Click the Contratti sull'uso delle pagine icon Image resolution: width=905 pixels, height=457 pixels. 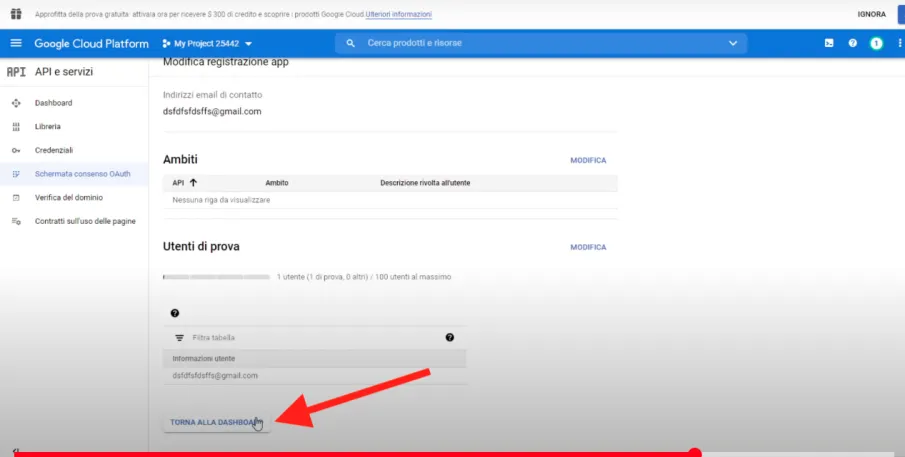click(x=16, y=221)
